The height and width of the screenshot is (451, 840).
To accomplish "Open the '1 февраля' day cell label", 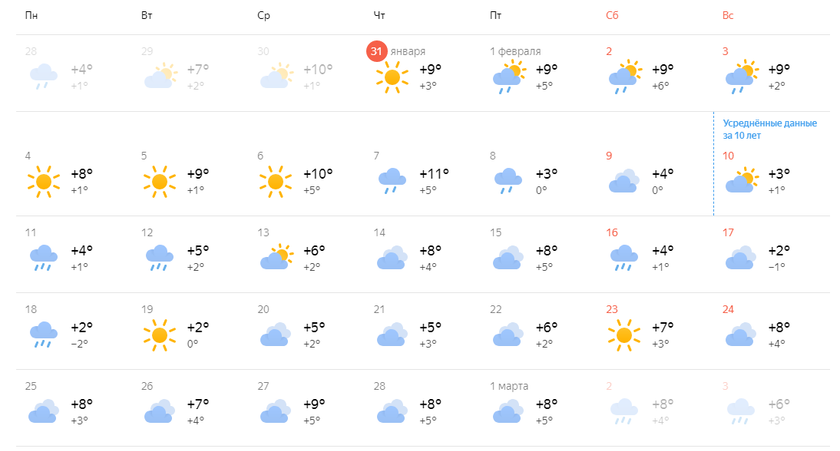I will (515, 51).
